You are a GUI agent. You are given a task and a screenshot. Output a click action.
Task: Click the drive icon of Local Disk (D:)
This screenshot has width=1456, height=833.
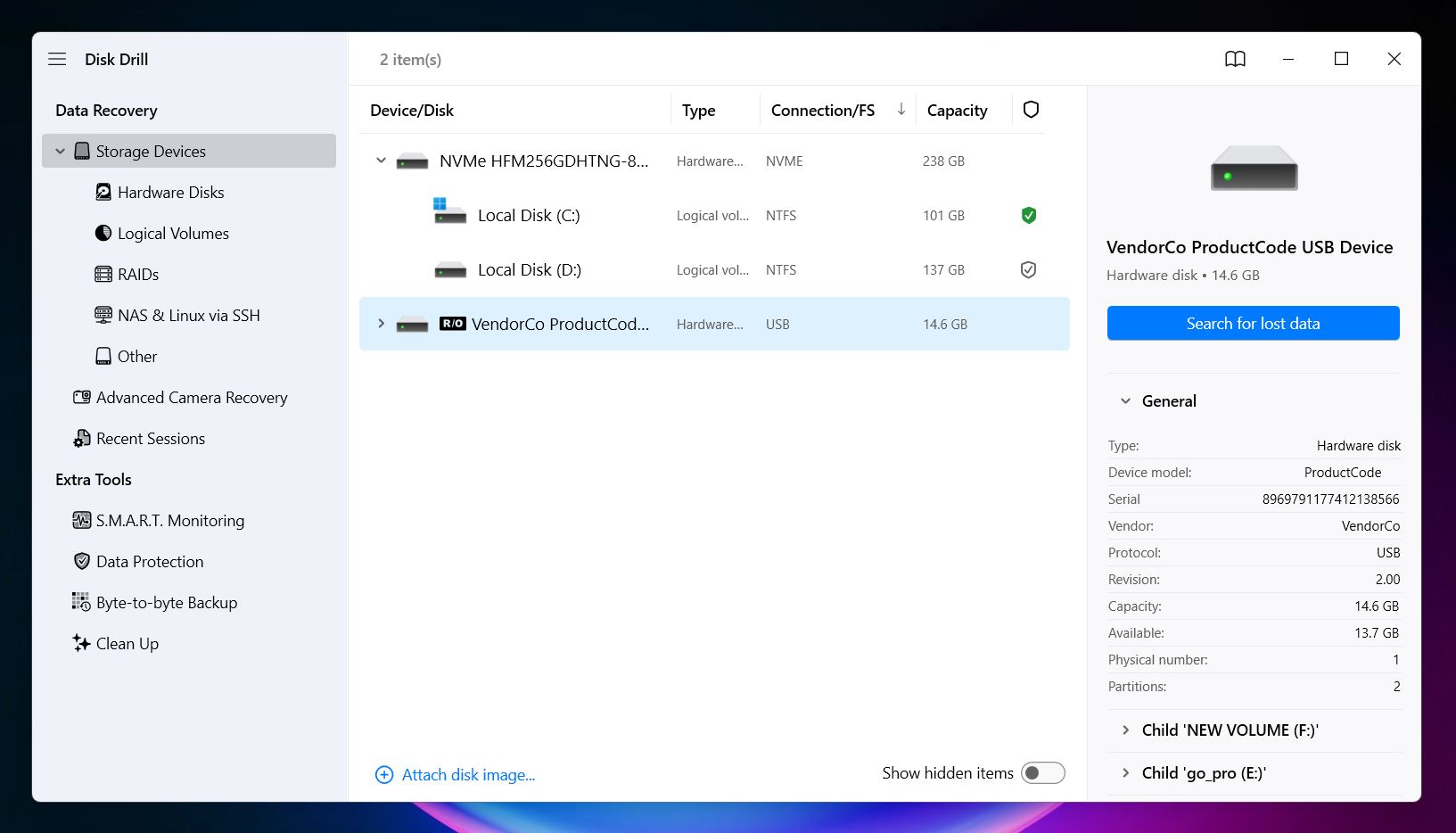point(450,270)
